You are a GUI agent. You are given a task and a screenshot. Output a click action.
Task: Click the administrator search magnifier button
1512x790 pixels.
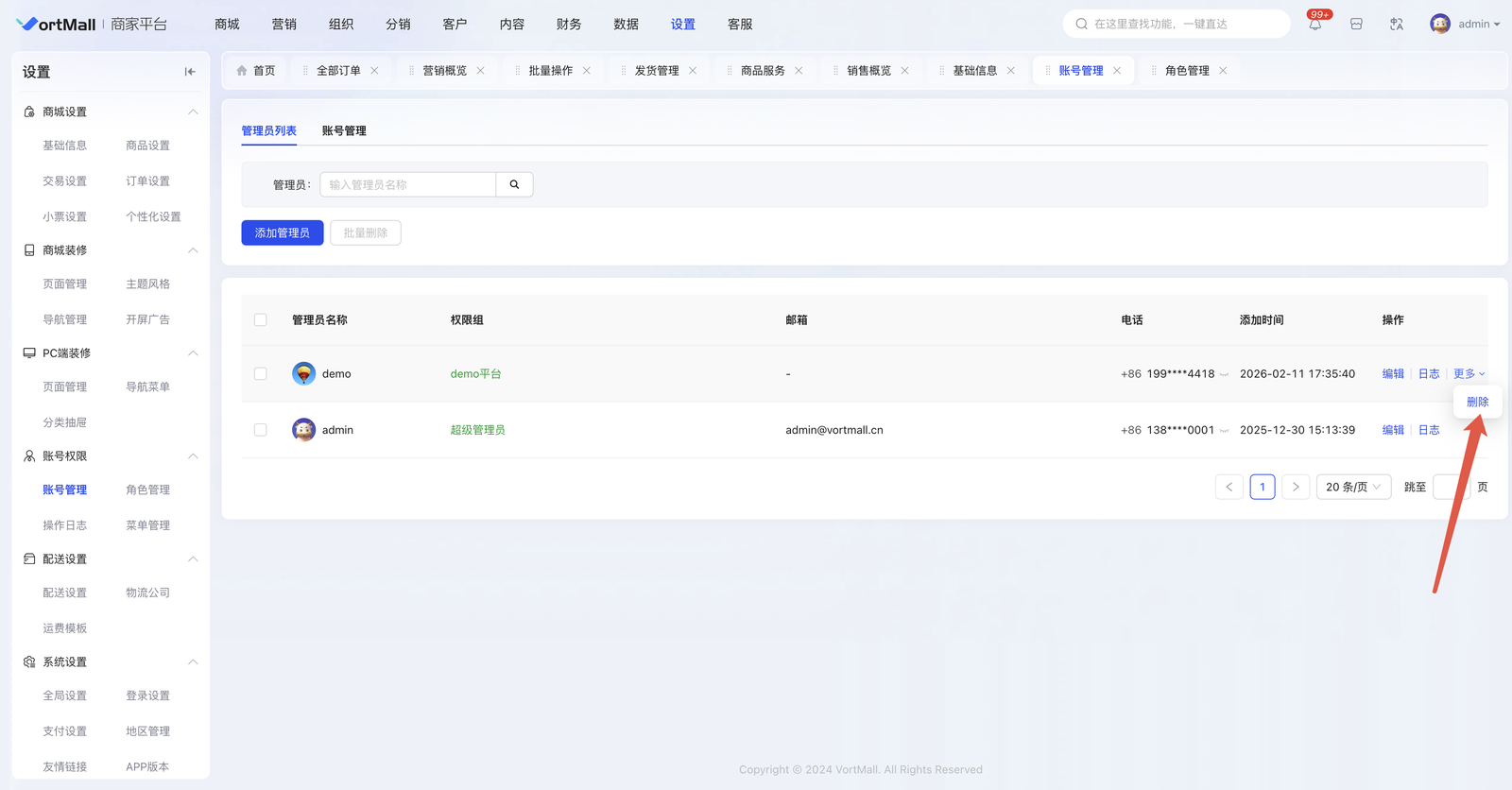click(514, 184)
